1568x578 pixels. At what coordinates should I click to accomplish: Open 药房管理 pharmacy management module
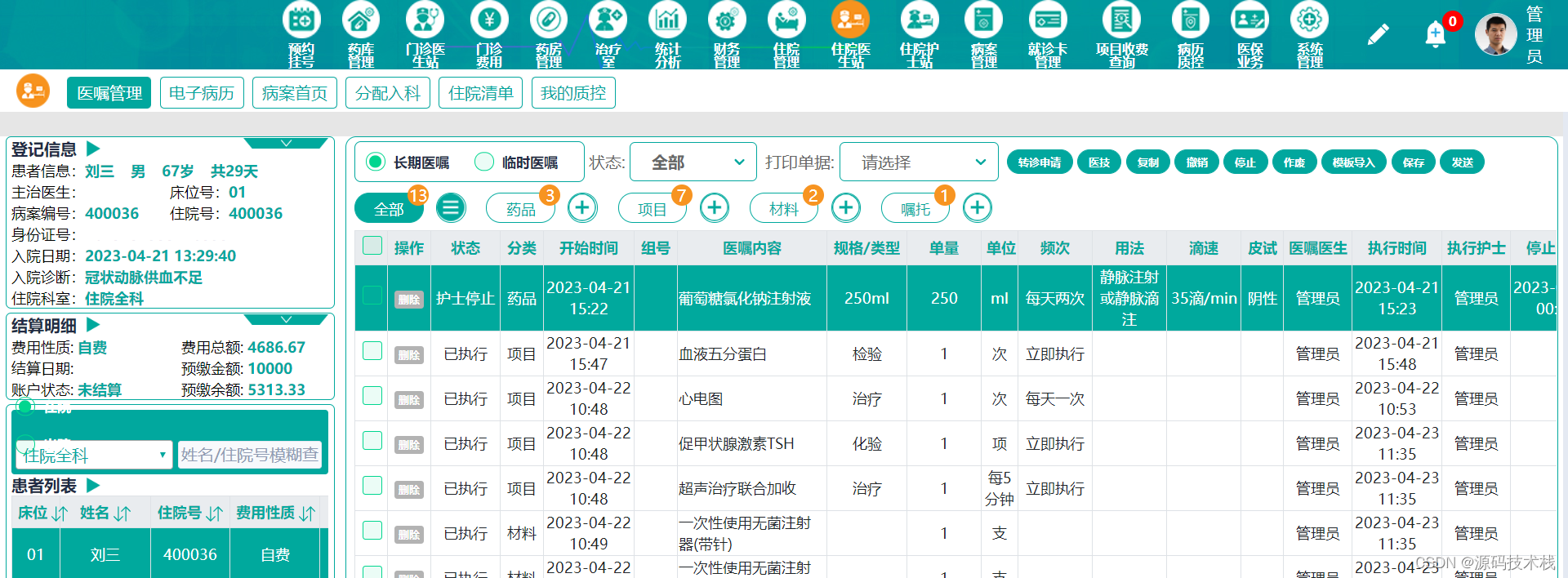point(549,34)
